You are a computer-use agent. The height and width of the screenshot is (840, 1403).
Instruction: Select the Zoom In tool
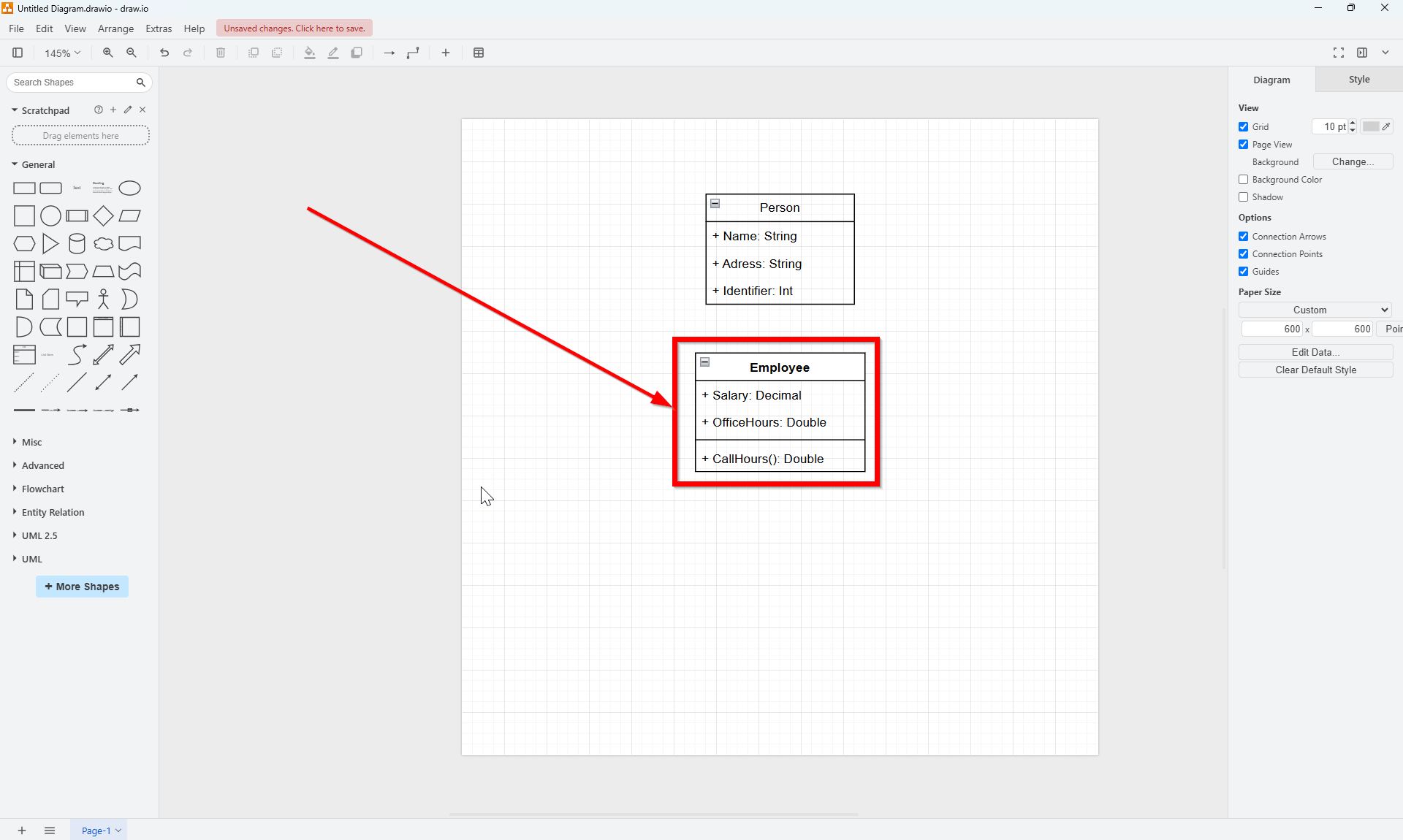(x=107, y=53)
